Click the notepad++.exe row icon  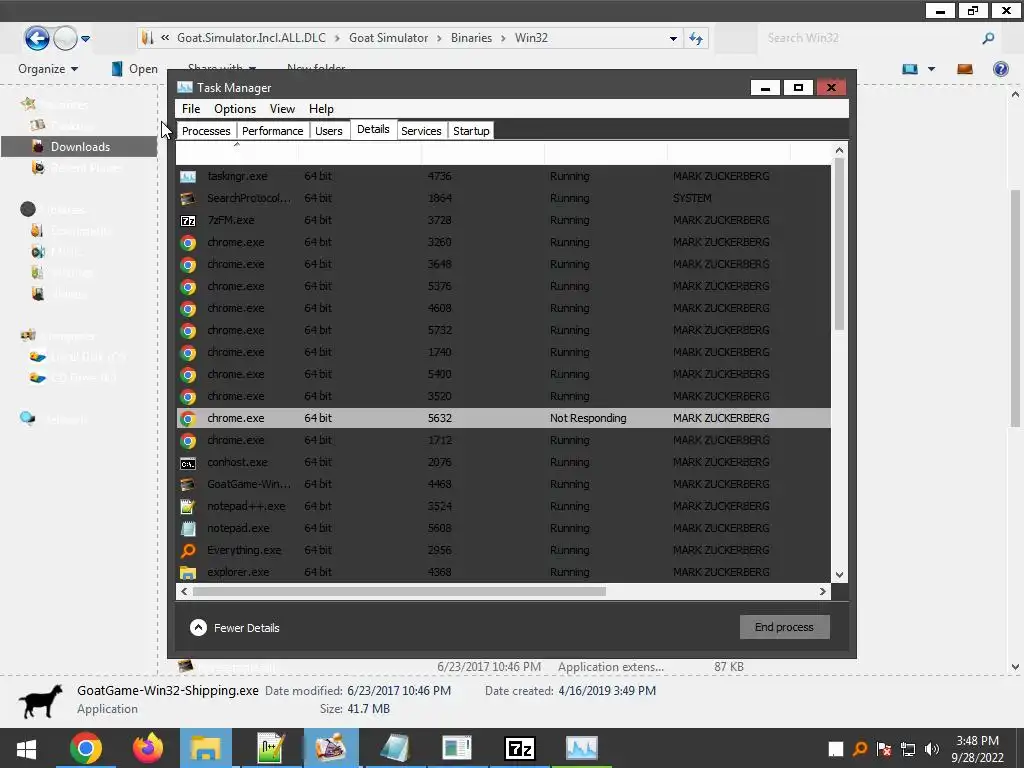point(188,507)
